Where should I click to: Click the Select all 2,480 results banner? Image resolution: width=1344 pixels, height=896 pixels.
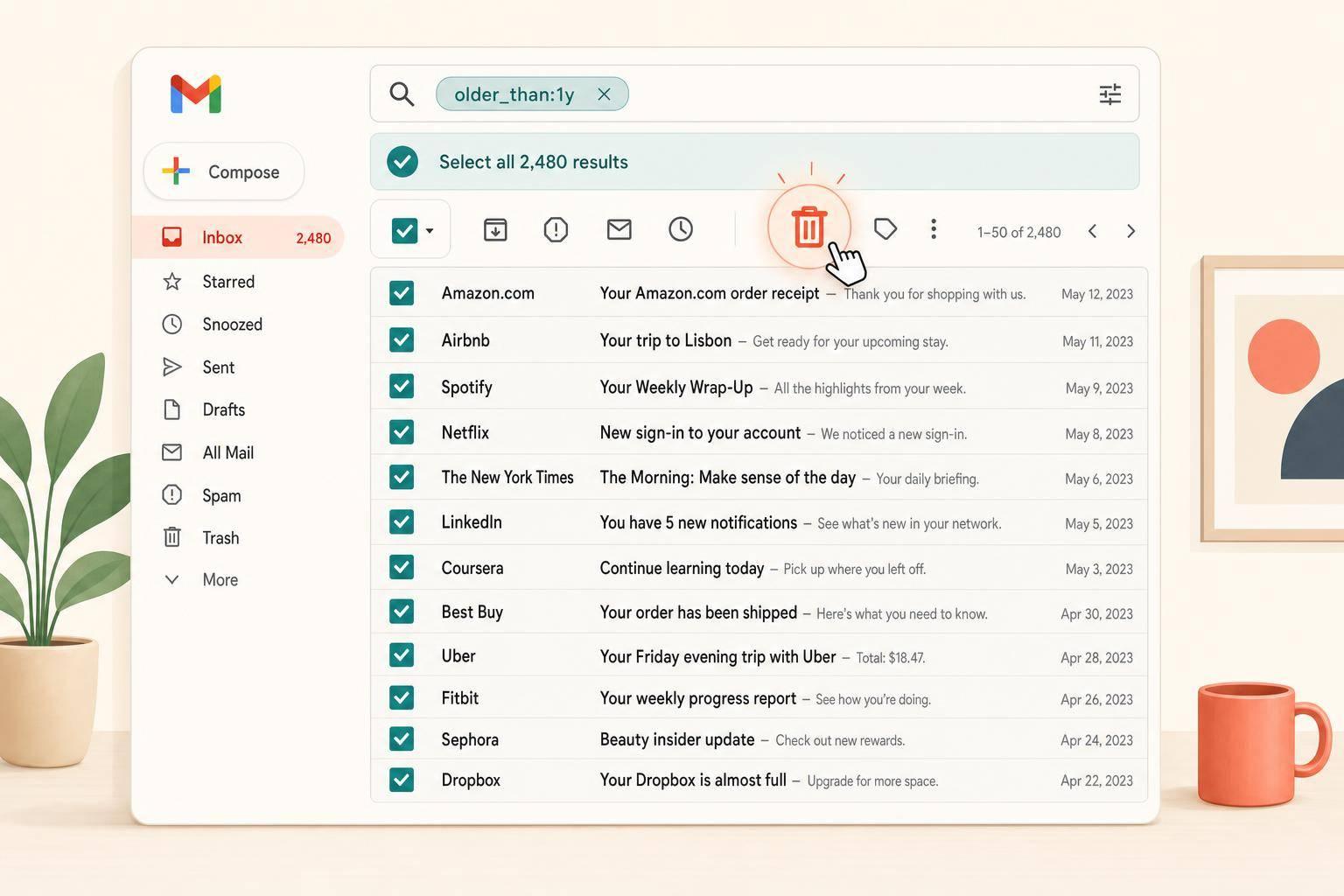click(x=754, y=162)
